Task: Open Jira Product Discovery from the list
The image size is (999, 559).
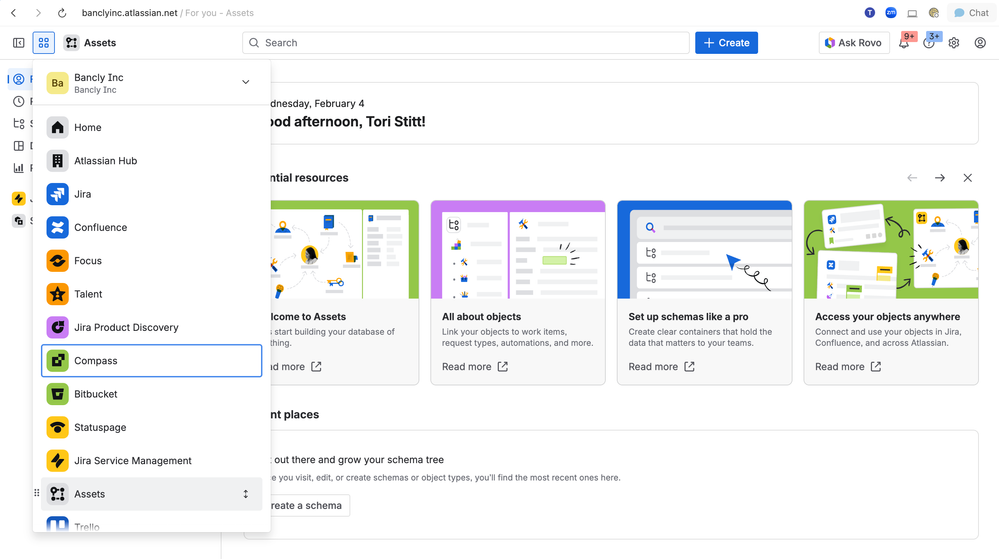Action: tap(152, 327)
